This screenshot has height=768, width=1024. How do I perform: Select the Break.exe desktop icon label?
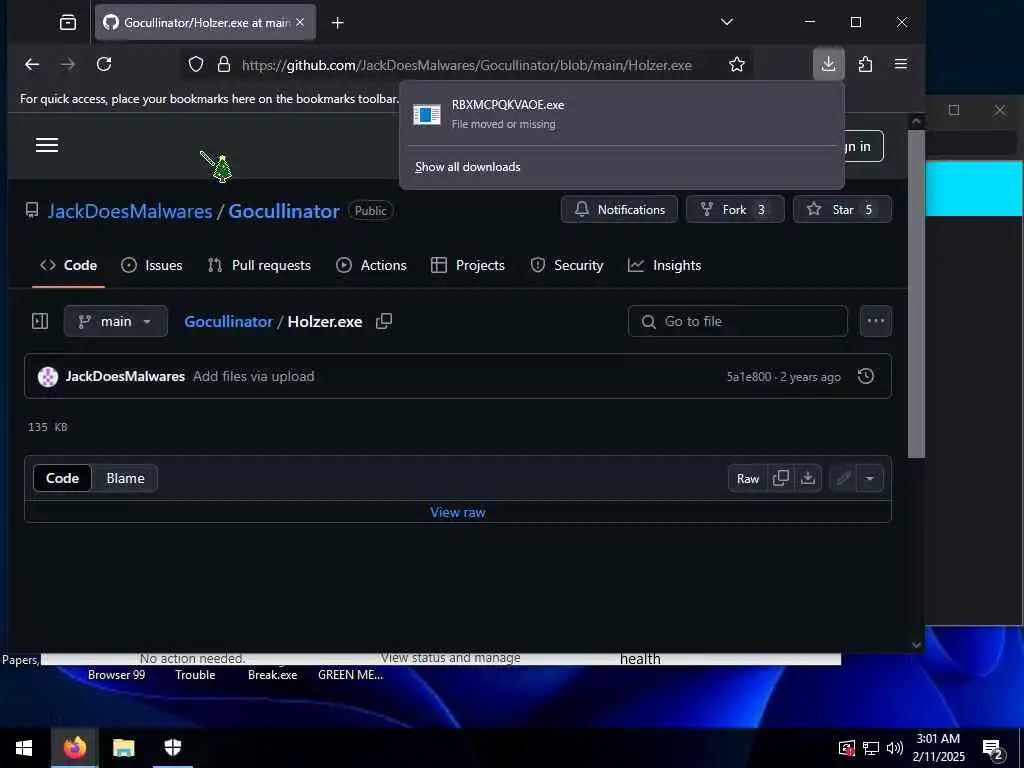tap(272, 675)
